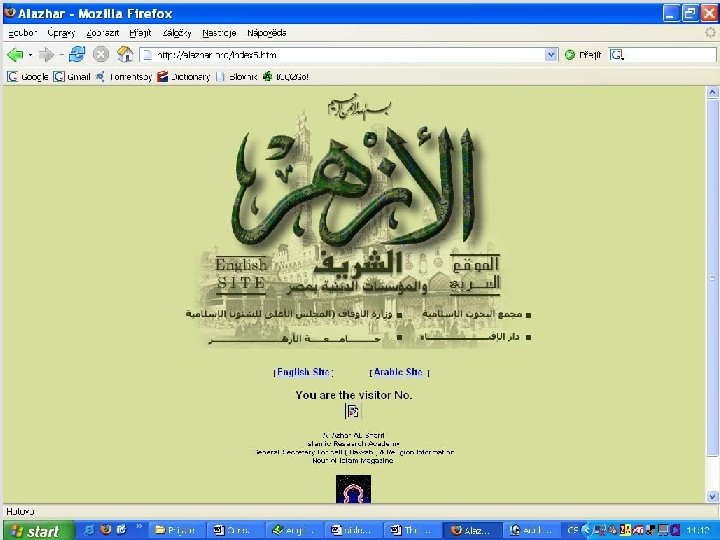Maximize or restore the Firefox window

690,13
